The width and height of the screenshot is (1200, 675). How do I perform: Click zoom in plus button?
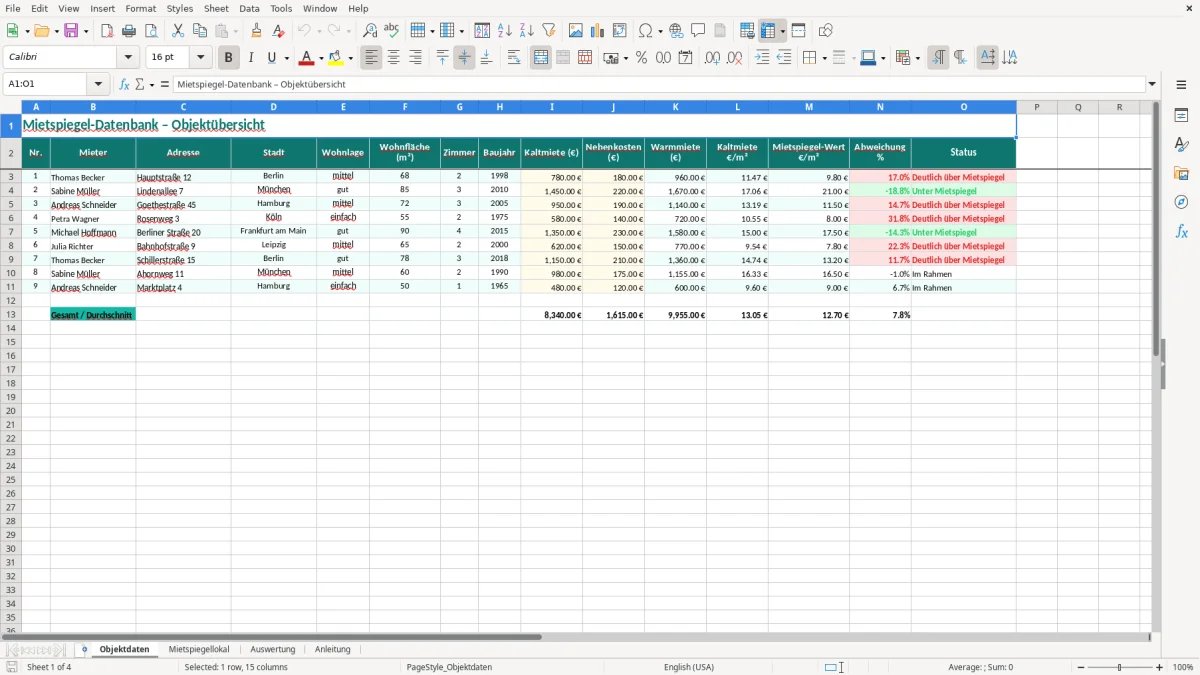coord(1160,667)
